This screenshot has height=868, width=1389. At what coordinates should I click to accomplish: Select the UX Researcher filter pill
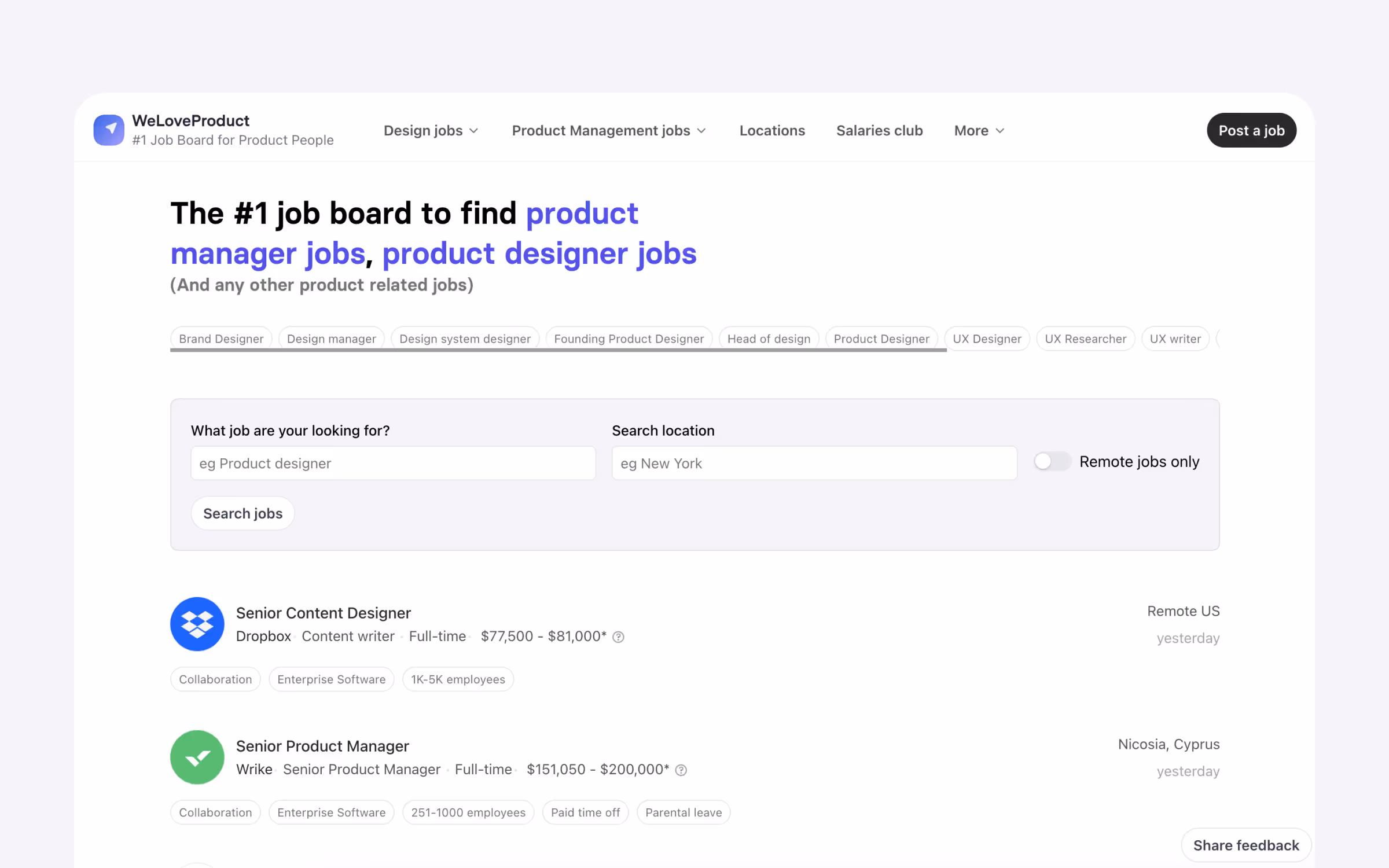point(1086,339)
